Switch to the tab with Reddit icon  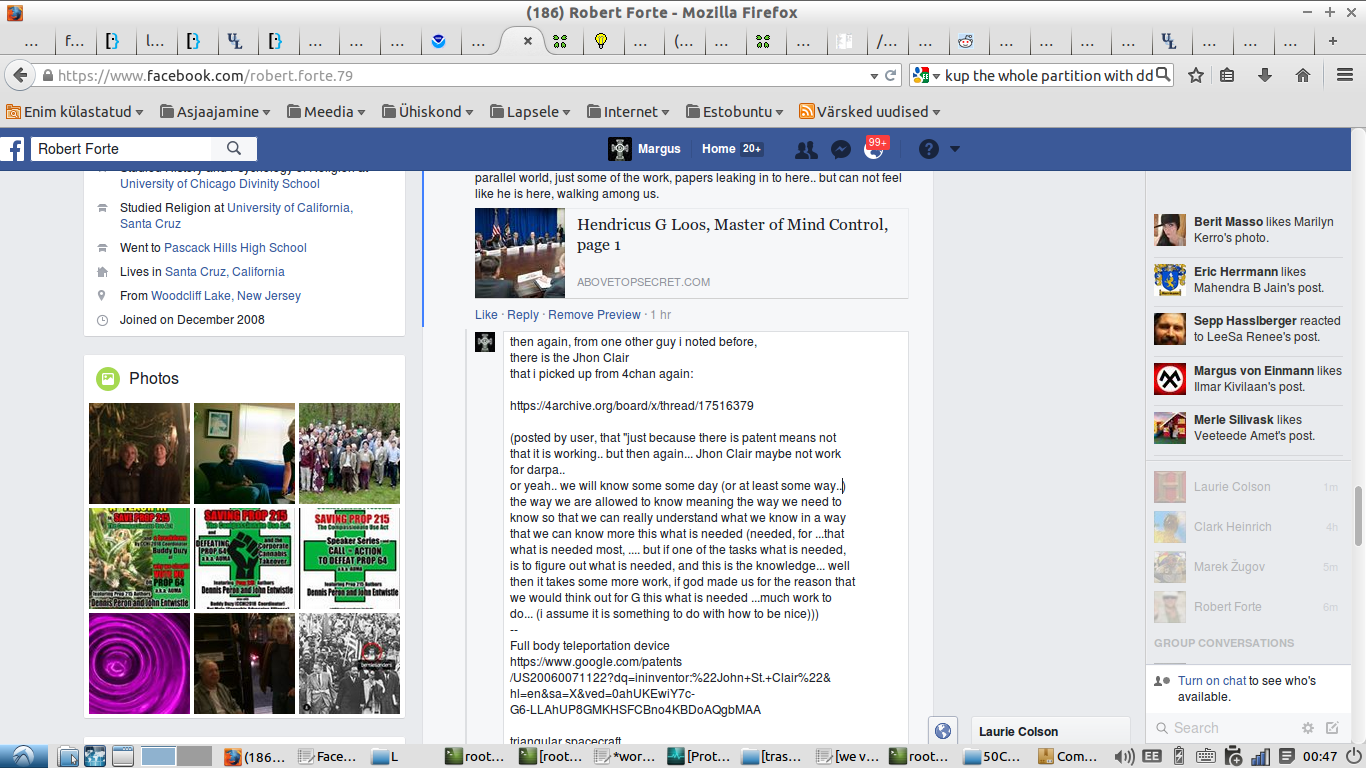click(x=965, y=41)
